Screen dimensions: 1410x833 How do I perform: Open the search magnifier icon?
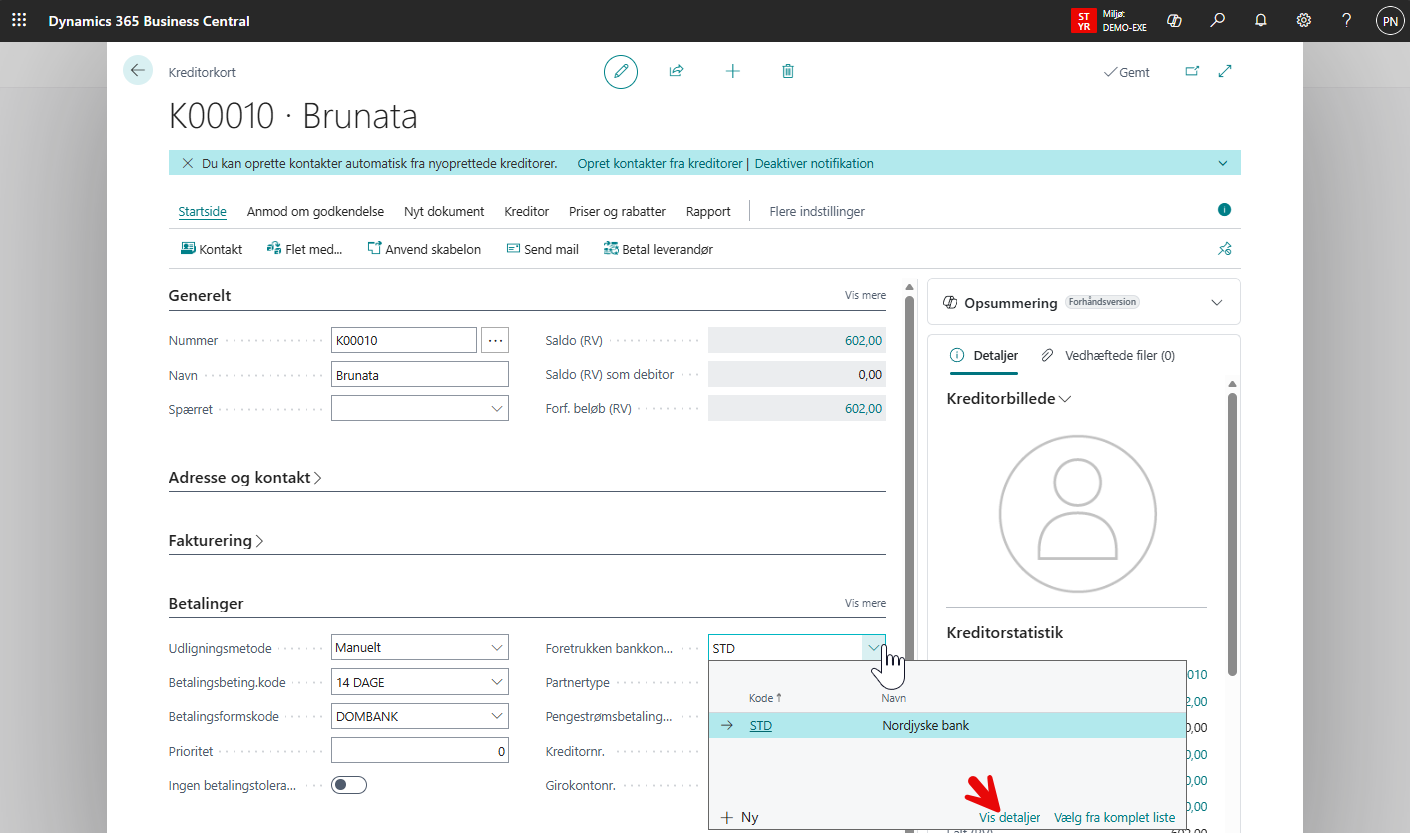pyautogui.click(x=1217, y=21)
